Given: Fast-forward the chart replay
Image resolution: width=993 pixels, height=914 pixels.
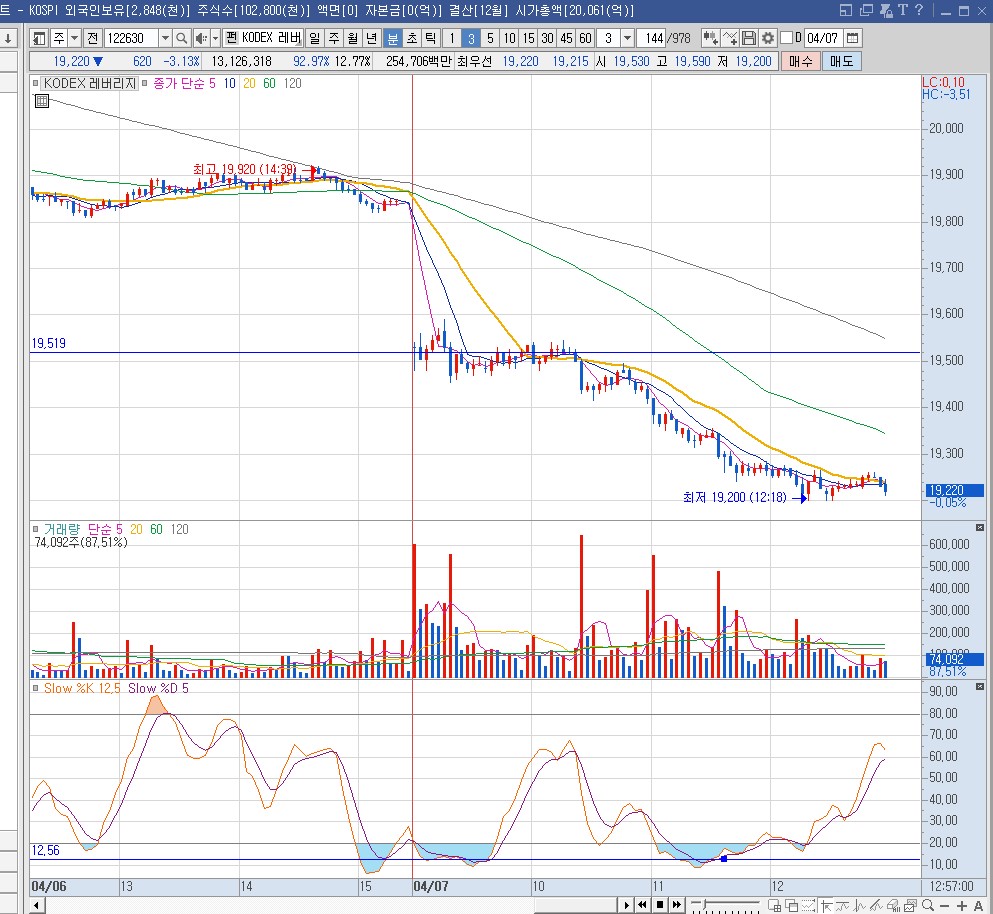Looking at the screenshot, I should (676, 905).
